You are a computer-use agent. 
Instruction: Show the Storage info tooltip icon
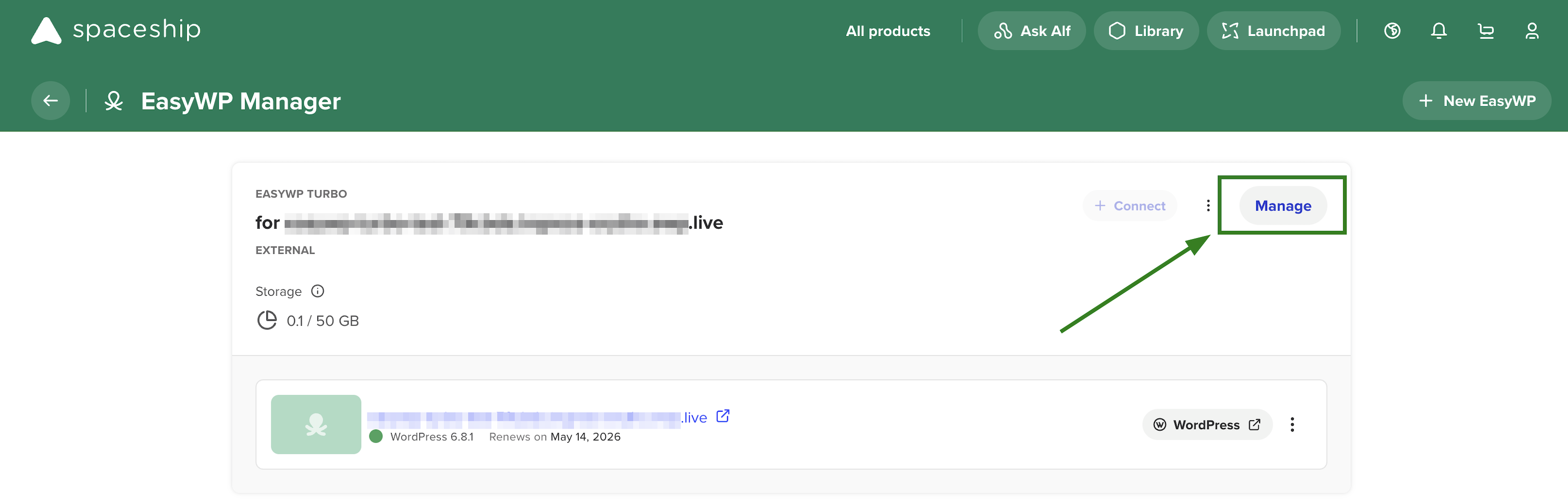click(x=317, y=291)
